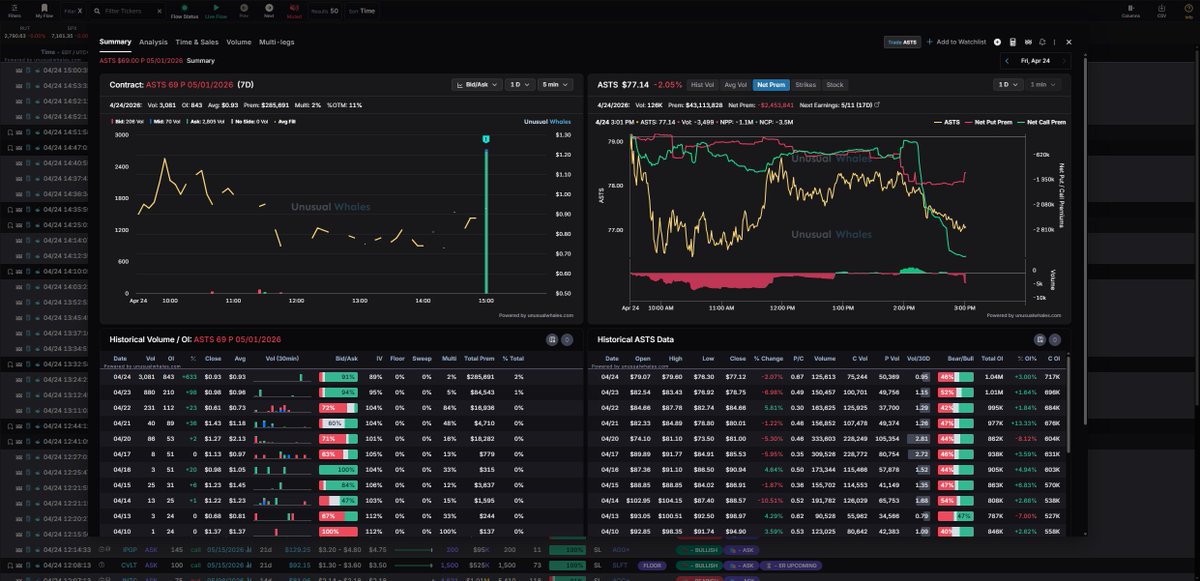This screenshot has height=581, width=1200.
Task: Select the Avg Vol chart mode
Action: pos(735,85)
